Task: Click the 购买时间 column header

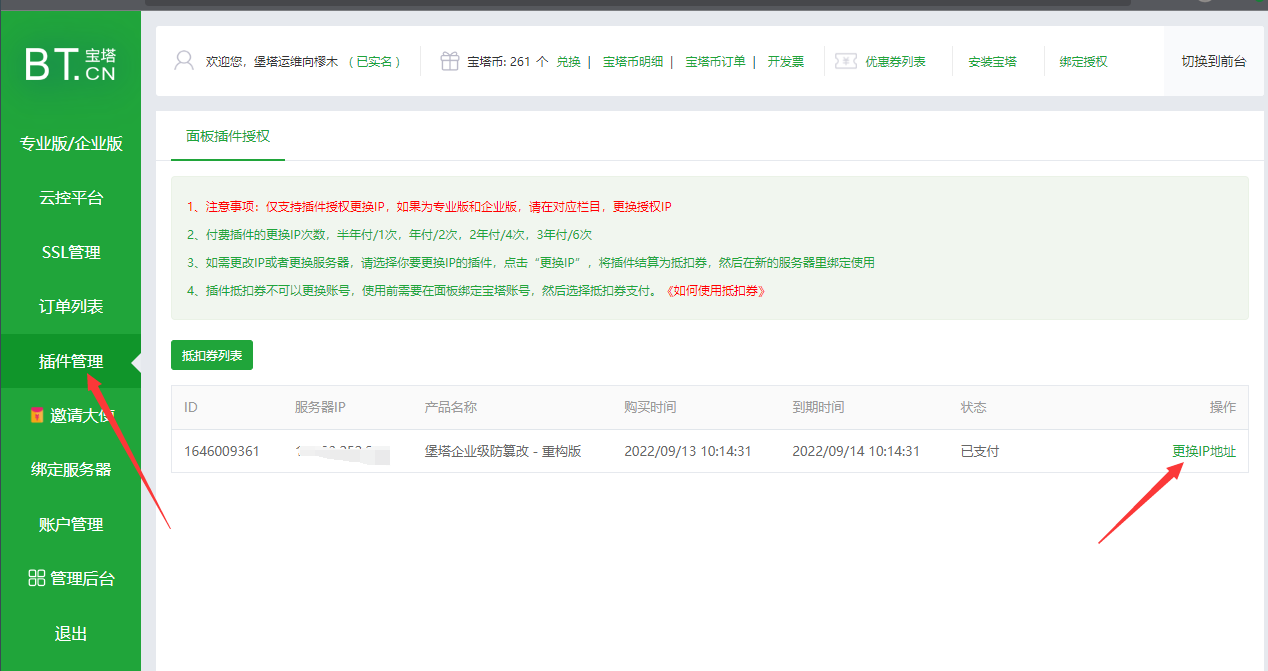Action: tap(650, 407)
